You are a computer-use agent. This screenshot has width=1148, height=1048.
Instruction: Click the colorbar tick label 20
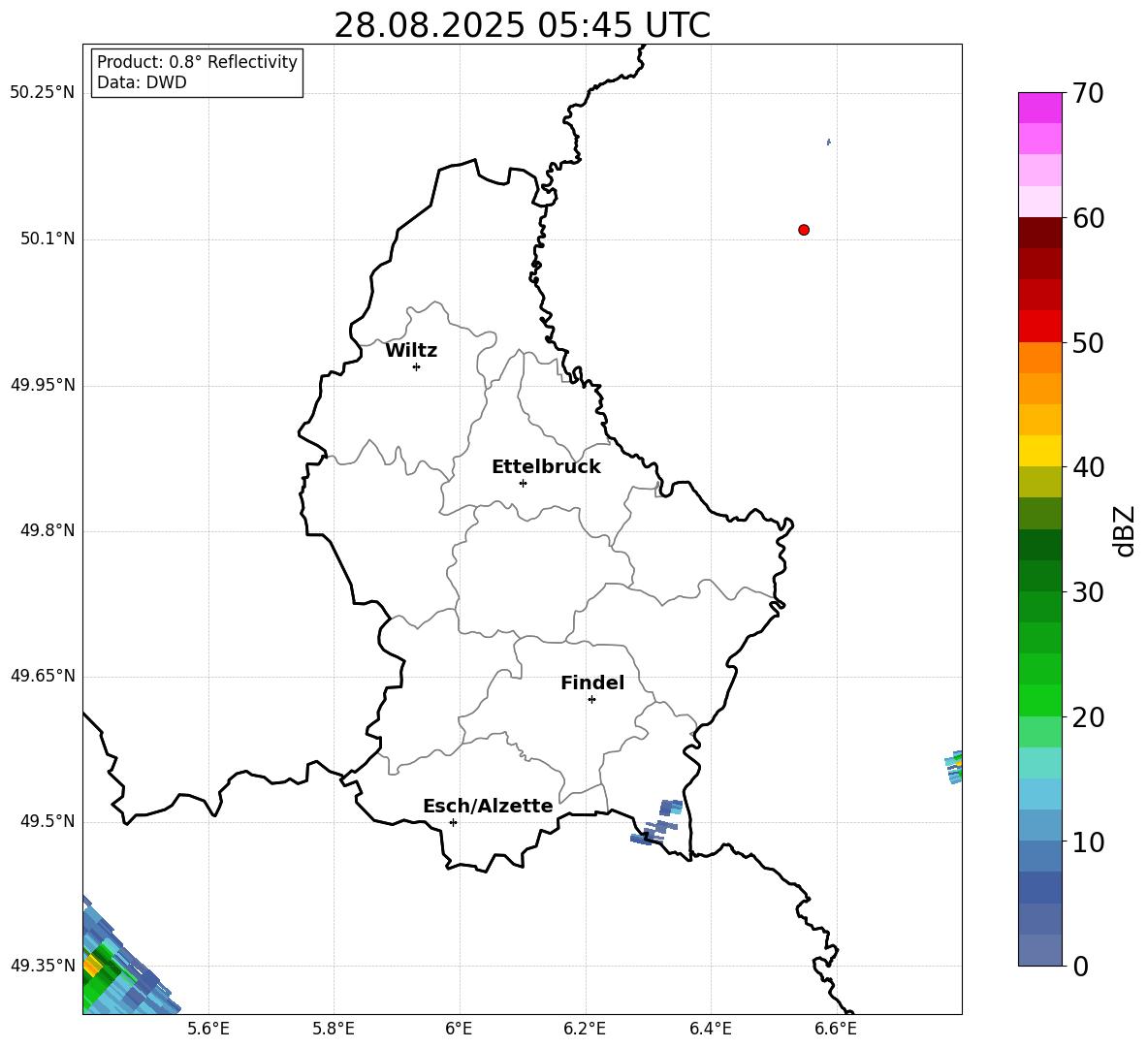point(1088,717)
